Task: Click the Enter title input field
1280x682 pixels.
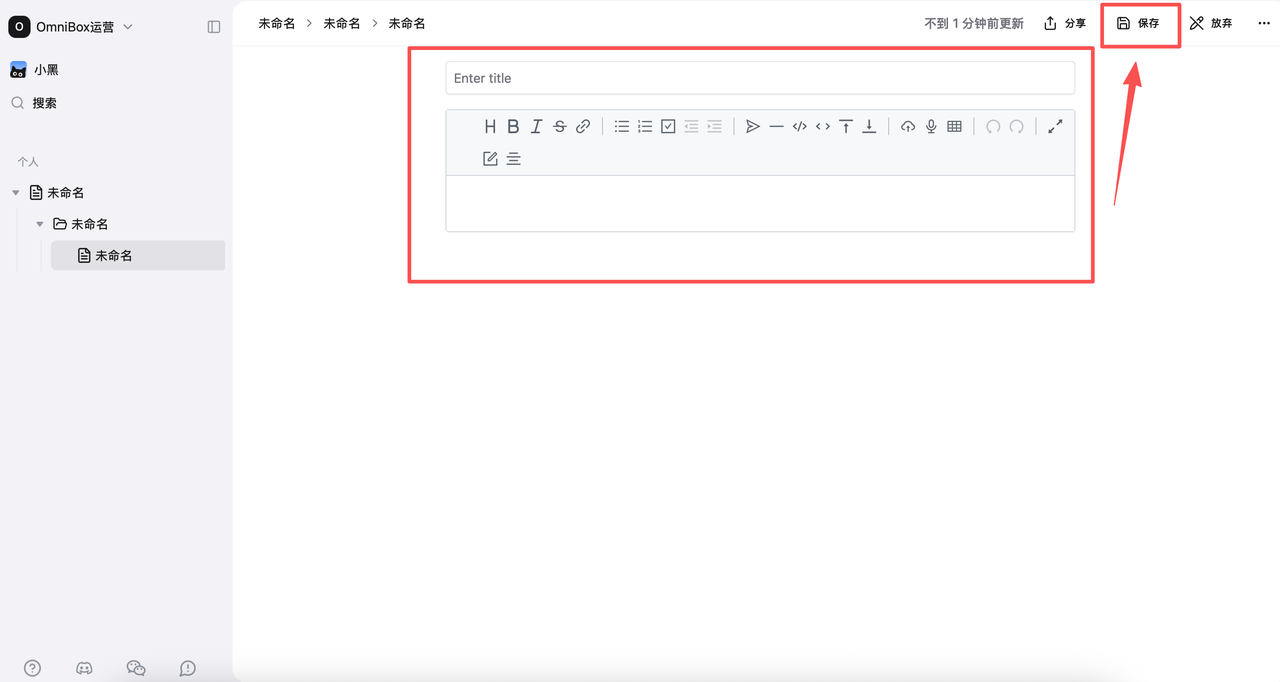Action: [760, 78]
